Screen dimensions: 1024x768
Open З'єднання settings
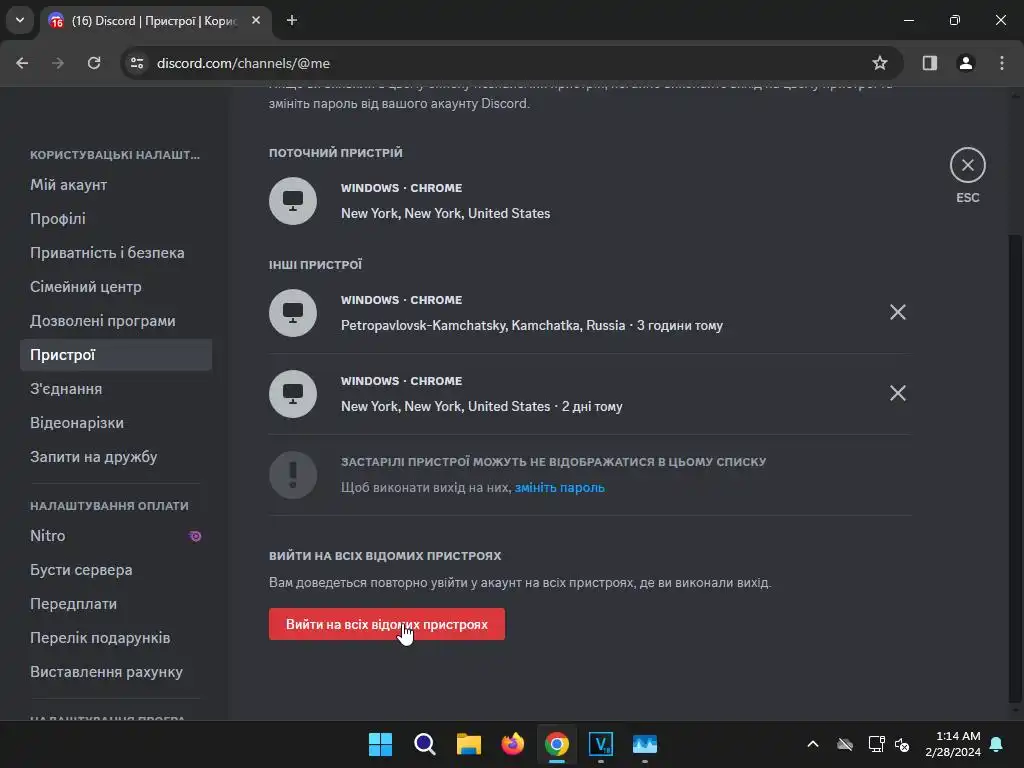(x=116, y=389)
